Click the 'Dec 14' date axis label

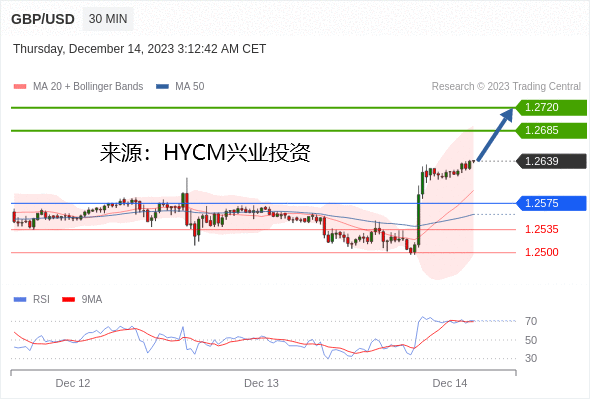pos(450,384)
